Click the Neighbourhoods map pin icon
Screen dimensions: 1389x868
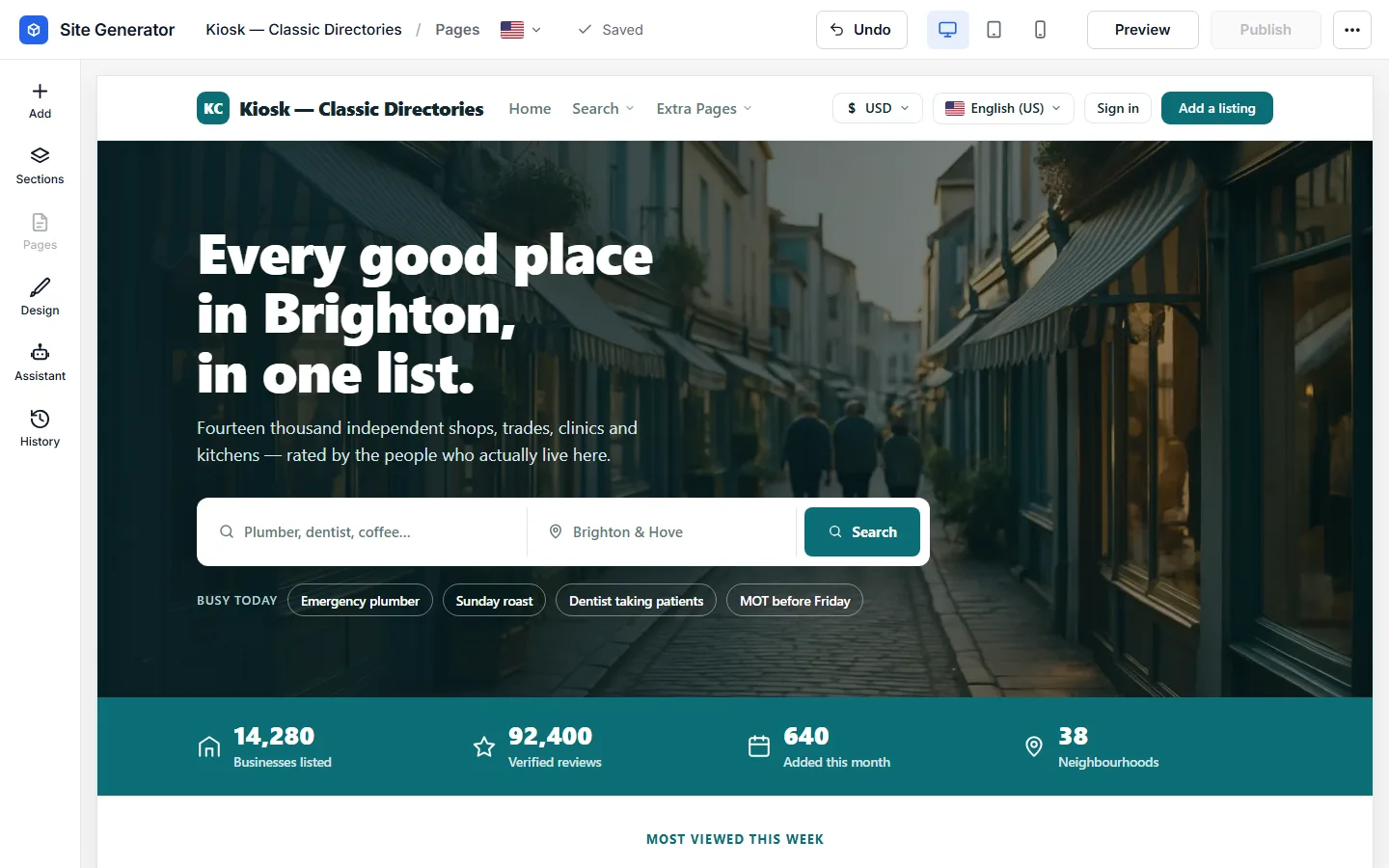(x=1034, y=746)
